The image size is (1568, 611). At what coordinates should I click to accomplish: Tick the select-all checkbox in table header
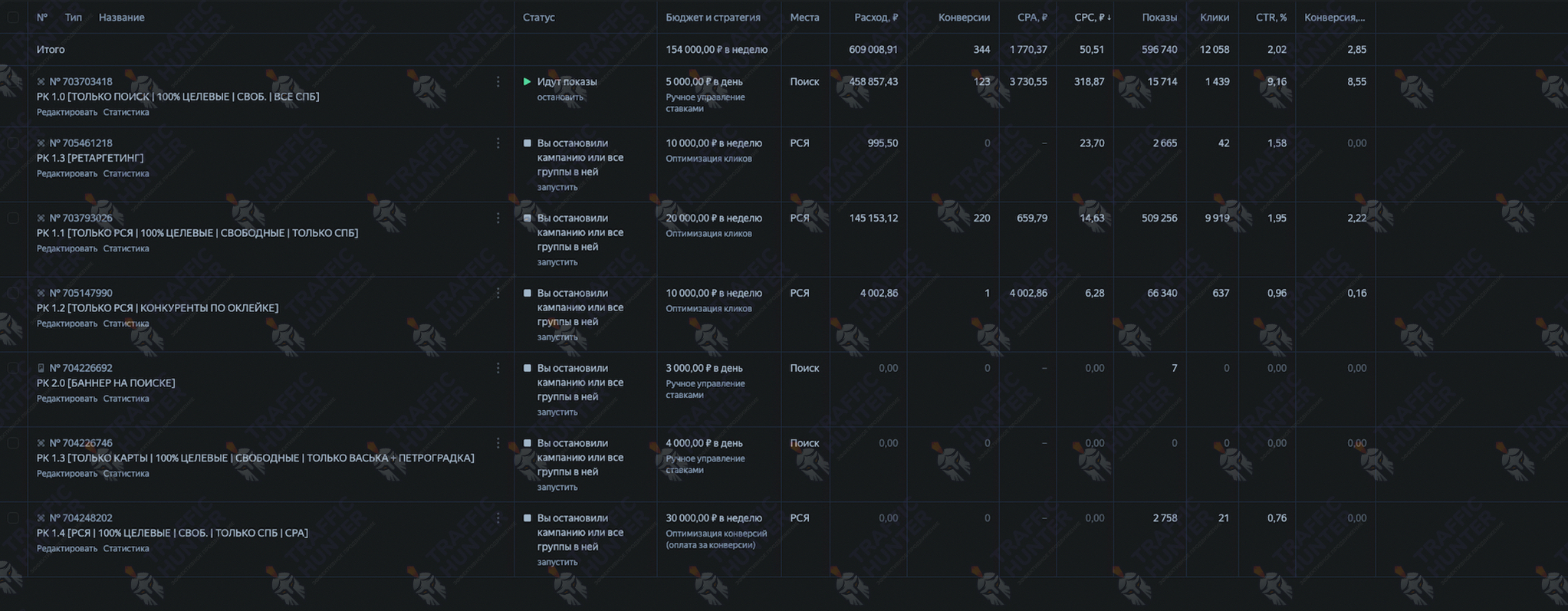click(13, 17)
